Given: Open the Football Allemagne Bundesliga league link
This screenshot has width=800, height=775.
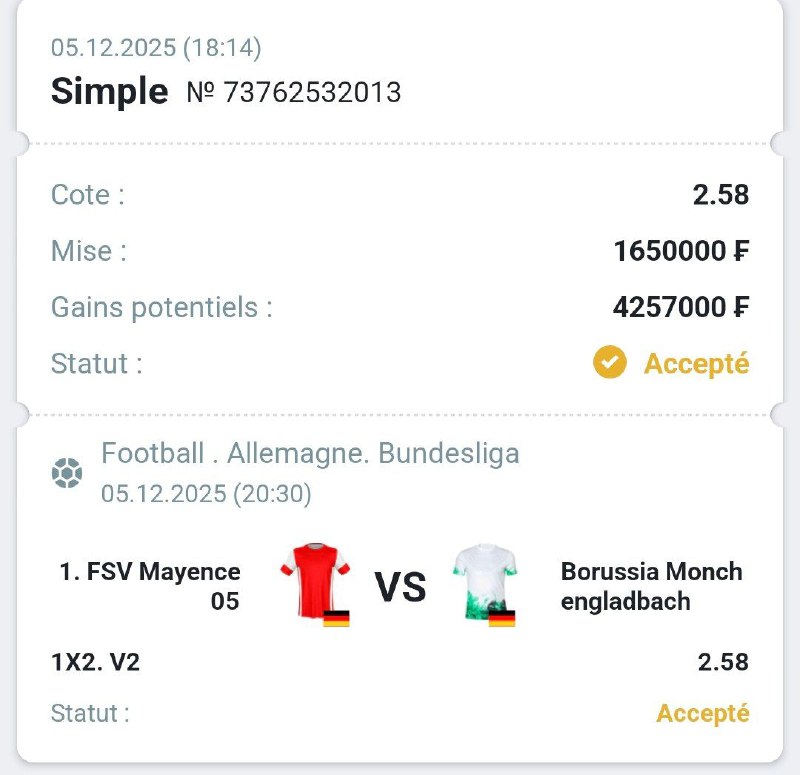Looking at the screenshot, I should (310, 453).
